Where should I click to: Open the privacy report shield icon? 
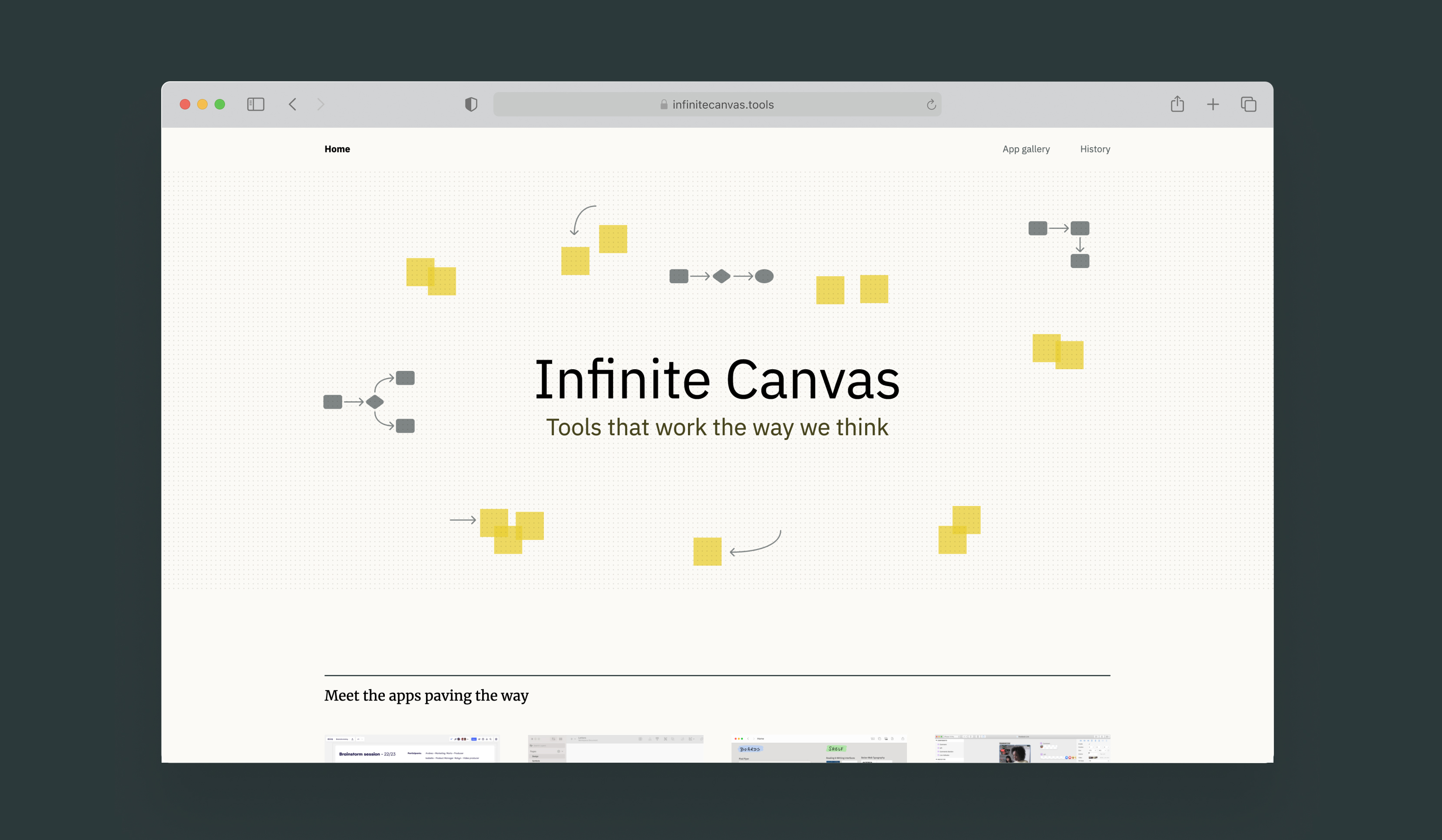471,104
